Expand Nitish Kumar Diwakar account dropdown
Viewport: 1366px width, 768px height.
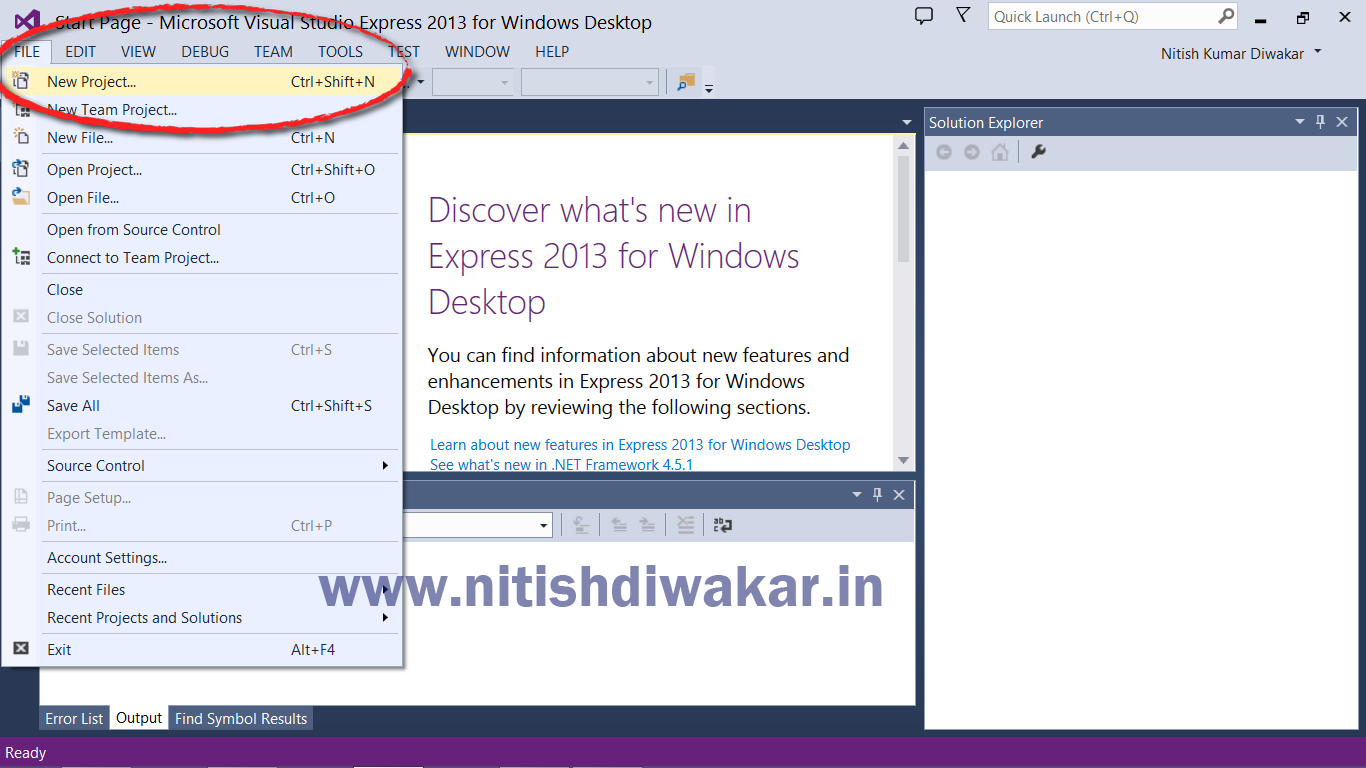click(x=1318, y=51)
